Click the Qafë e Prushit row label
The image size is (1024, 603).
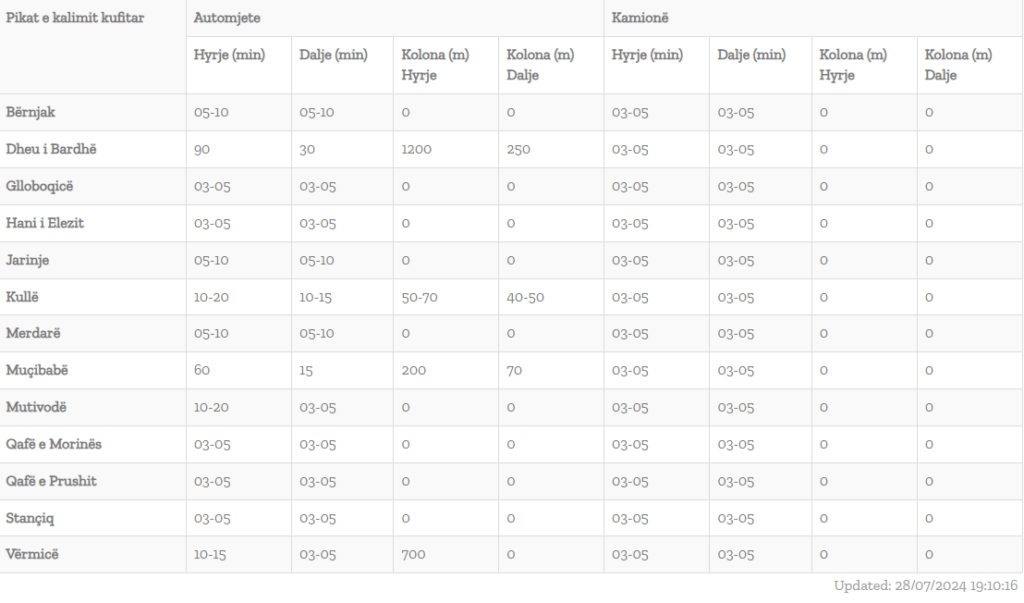(x=51, y=481)
